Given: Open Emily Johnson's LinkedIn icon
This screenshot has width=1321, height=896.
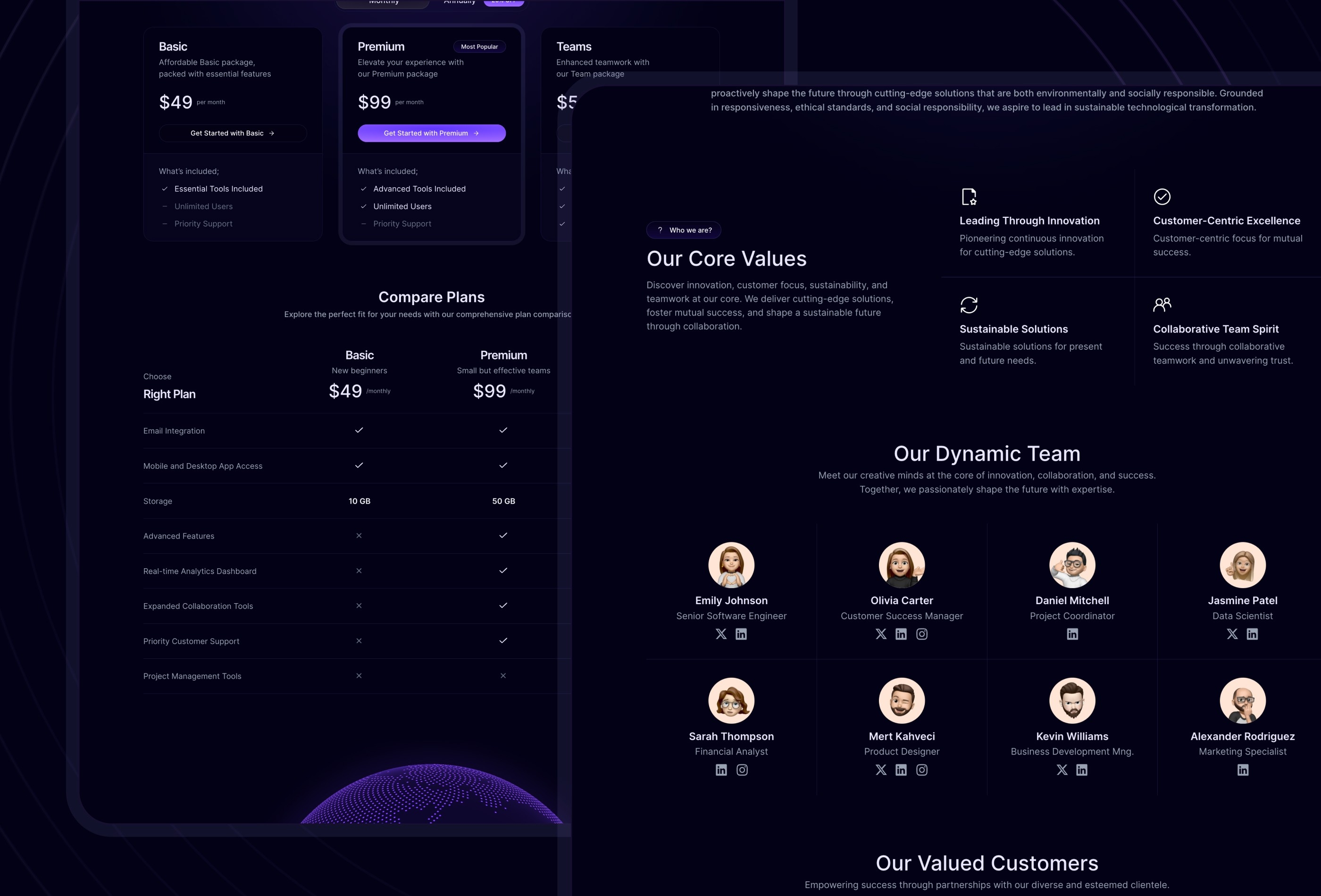Looking at the screenshot, I should [x=741, y=634].
